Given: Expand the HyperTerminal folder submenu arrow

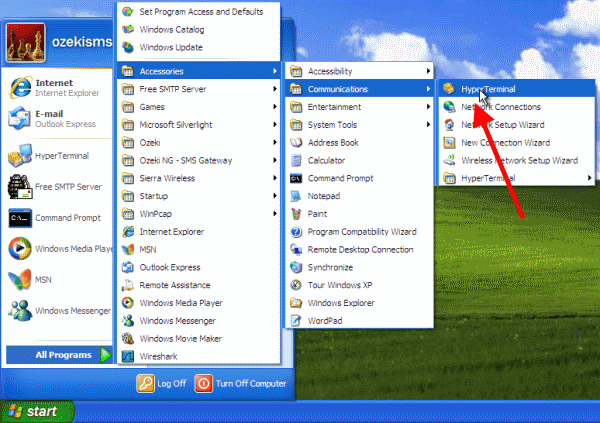Looking at the screenshot, I should click(590, 178).
